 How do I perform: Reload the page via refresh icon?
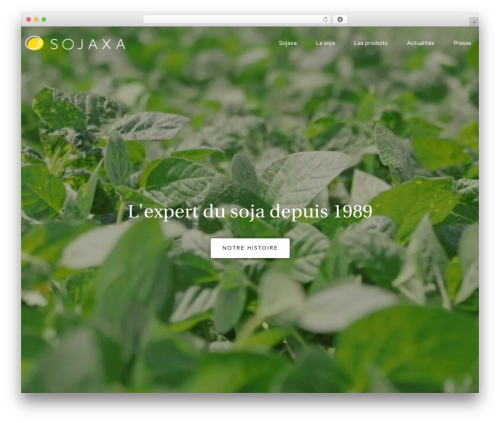[x=325, y=20]
